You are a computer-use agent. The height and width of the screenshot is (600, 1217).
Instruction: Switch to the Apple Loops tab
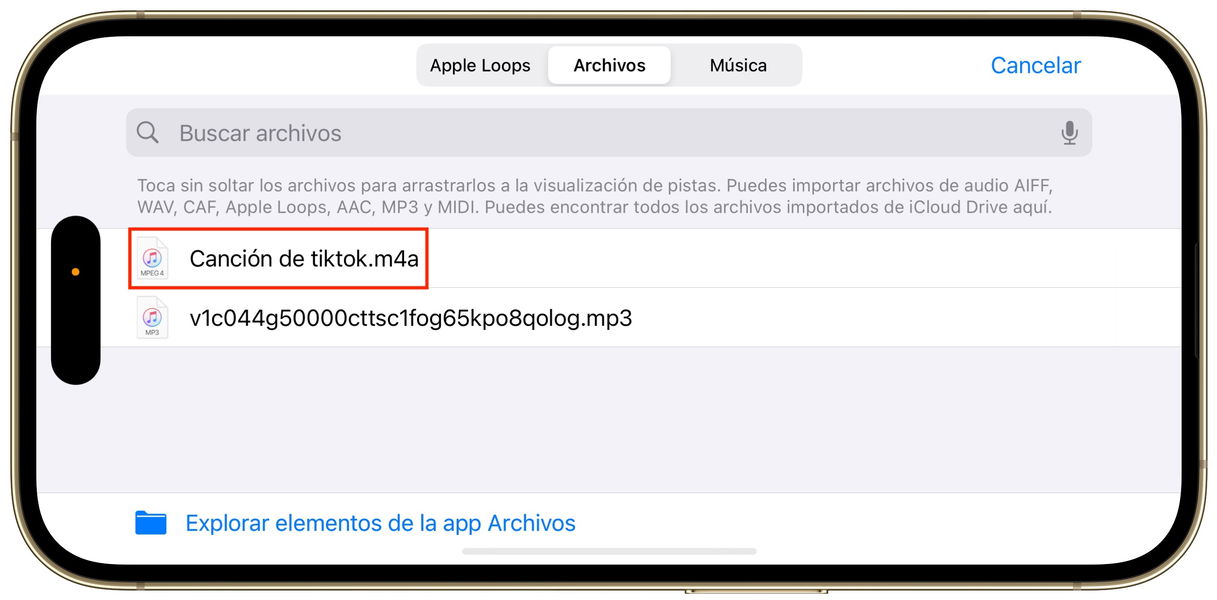pyautogui.click(x=480, y=66)
